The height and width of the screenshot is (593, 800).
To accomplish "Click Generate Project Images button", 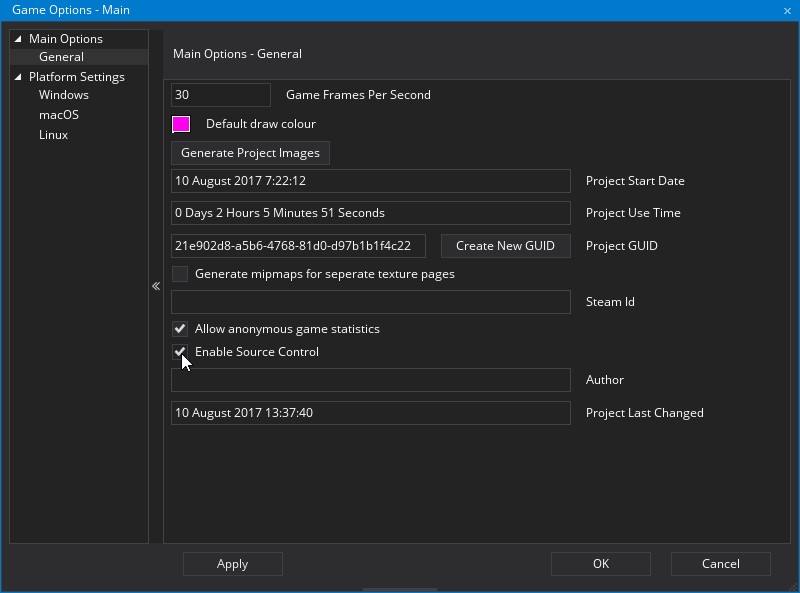I will (250, 153).
